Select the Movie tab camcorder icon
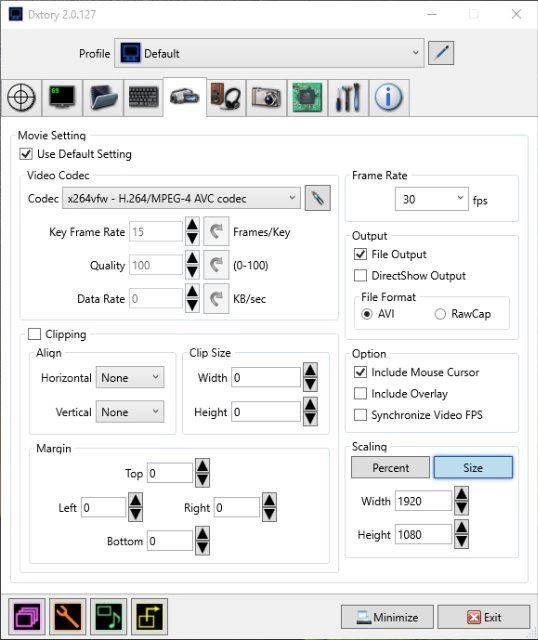Viewport: 538px width, 640px height. pyautogui.click(x=185, y=97)
